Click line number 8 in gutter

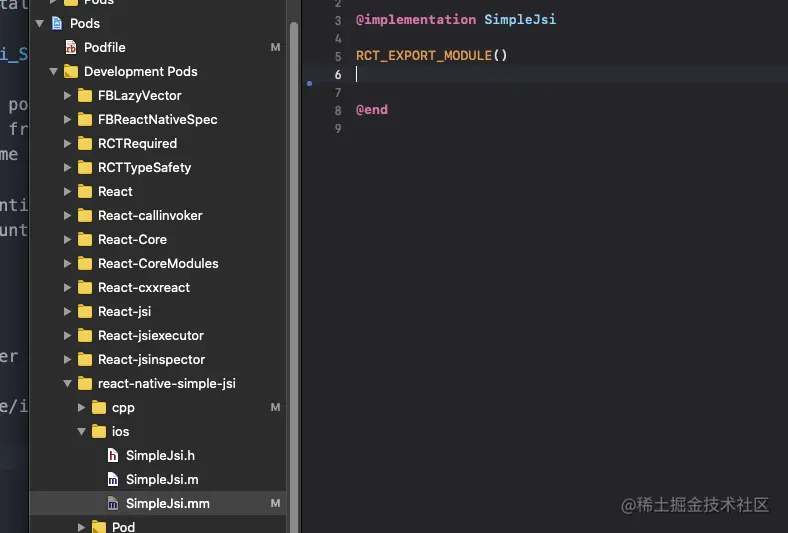point(338,111)
